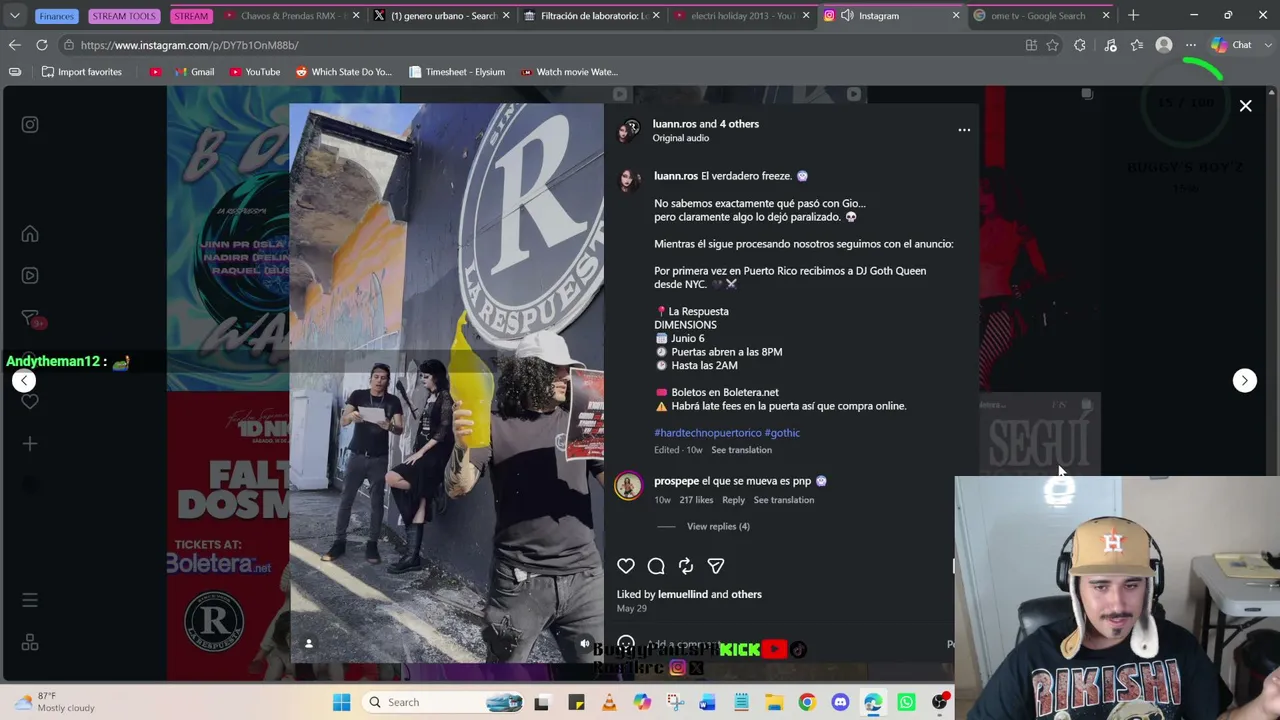The width and height of the screenshot is (1280, 720).
Task: Open the #gothic hashtag
Action: click(782, 433)
